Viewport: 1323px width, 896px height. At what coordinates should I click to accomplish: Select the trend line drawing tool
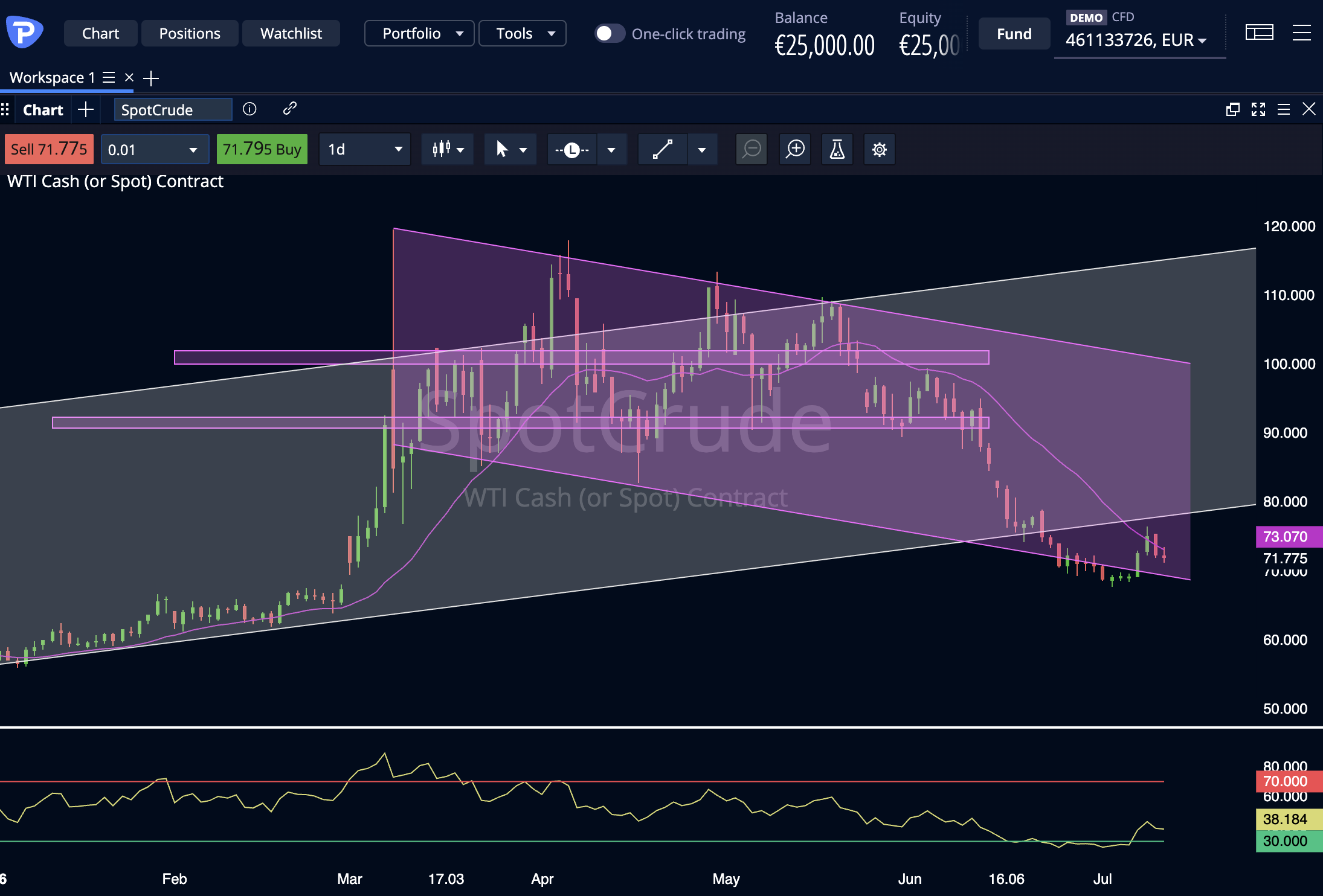click(x=663, y=149)
